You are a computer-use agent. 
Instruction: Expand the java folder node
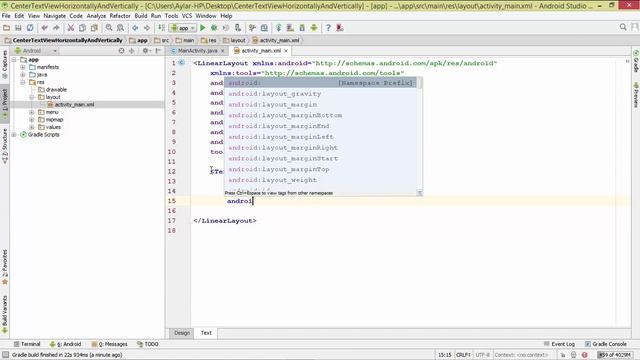click(x=23, y=75)
